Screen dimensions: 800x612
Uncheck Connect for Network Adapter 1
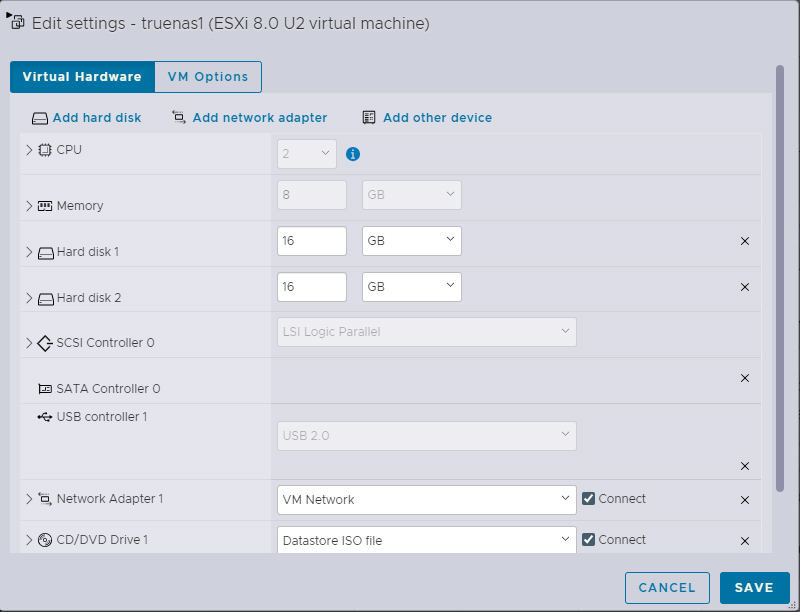pyautogui.click(x=589, y=499)
